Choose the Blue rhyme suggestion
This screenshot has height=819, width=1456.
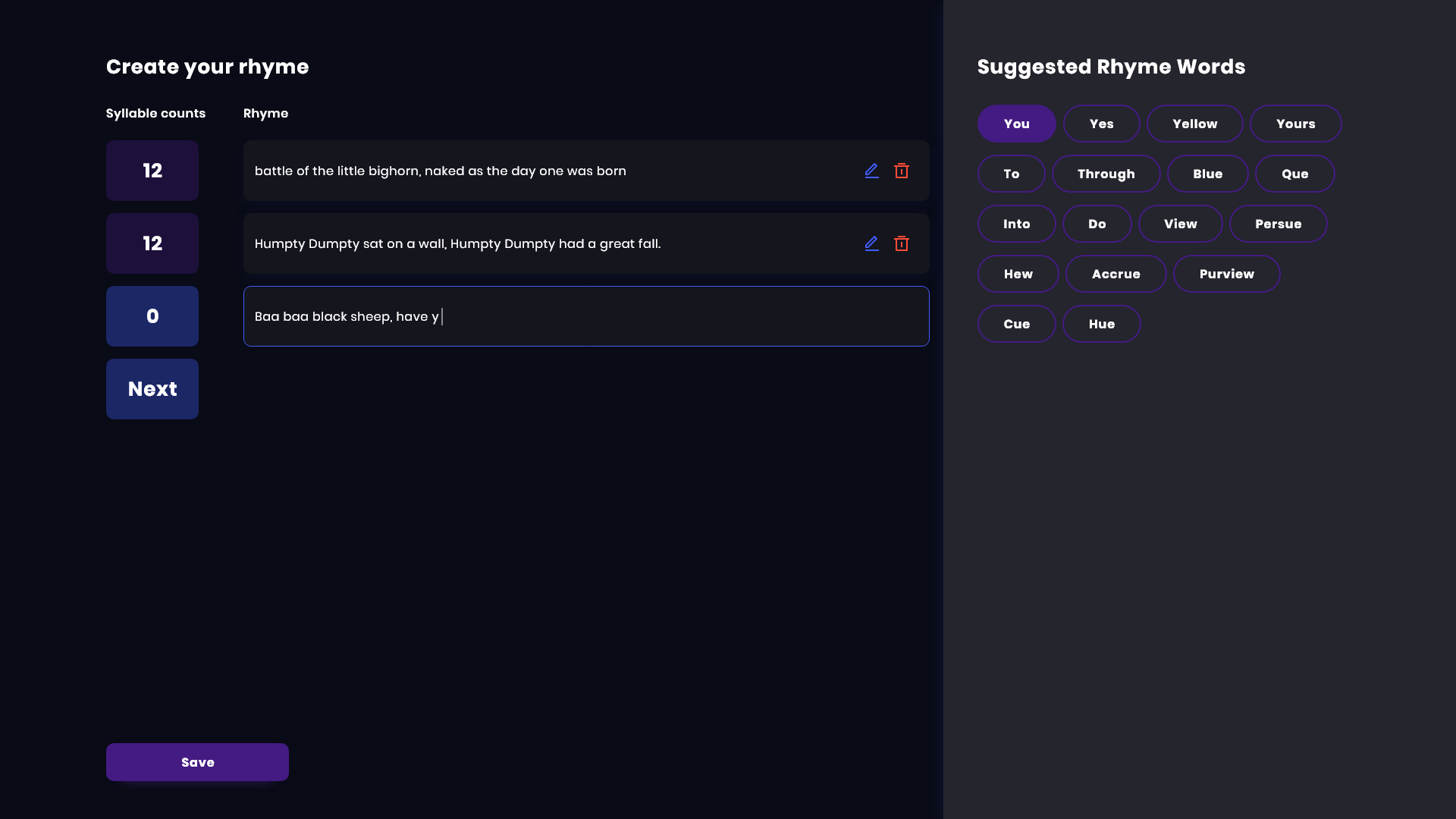(x=1207, y=174)
